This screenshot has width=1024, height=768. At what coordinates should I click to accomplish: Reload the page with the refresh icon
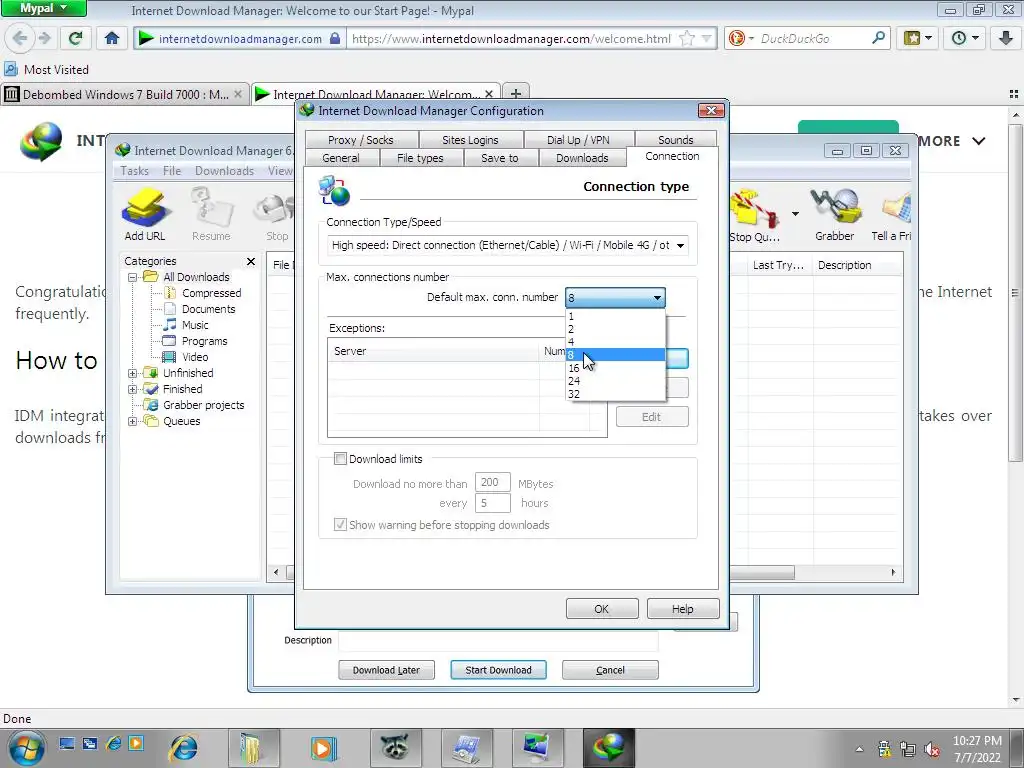pos(75,39)
